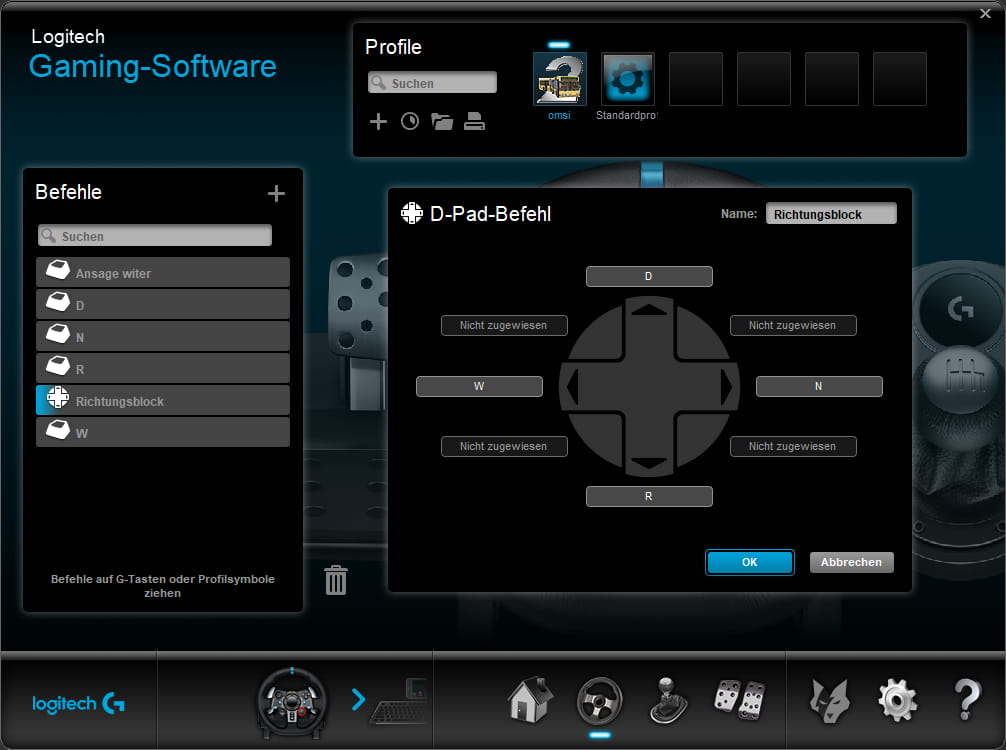This screenshot has height=750, width=1006.
Task: Open the pedals settings icon
Action: pos(739,700)
